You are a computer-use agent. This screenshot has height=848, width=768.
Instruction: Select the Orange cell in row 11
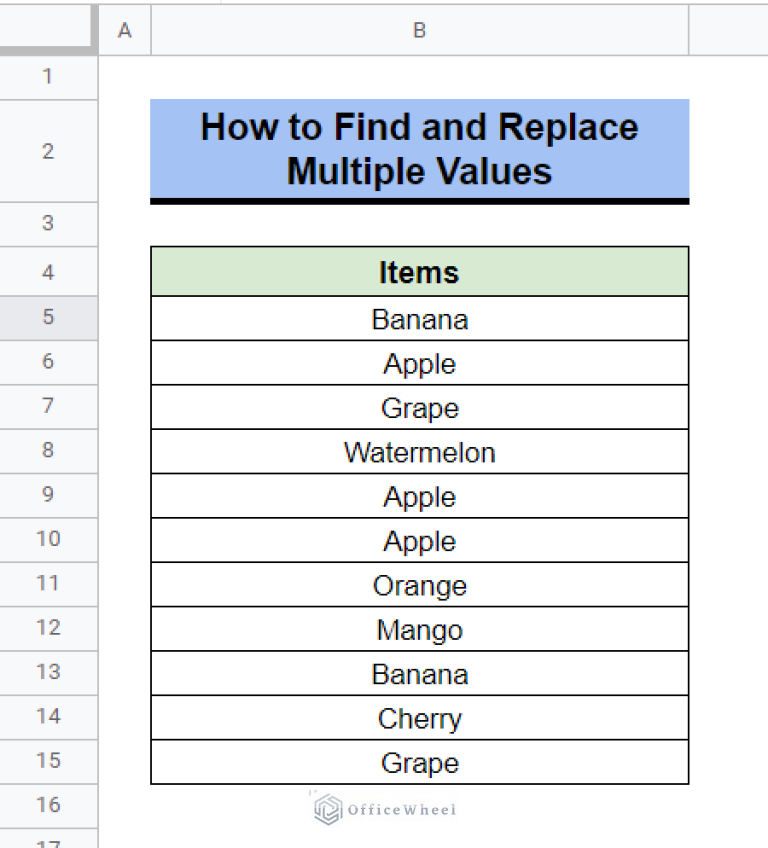tap(419, 585)
